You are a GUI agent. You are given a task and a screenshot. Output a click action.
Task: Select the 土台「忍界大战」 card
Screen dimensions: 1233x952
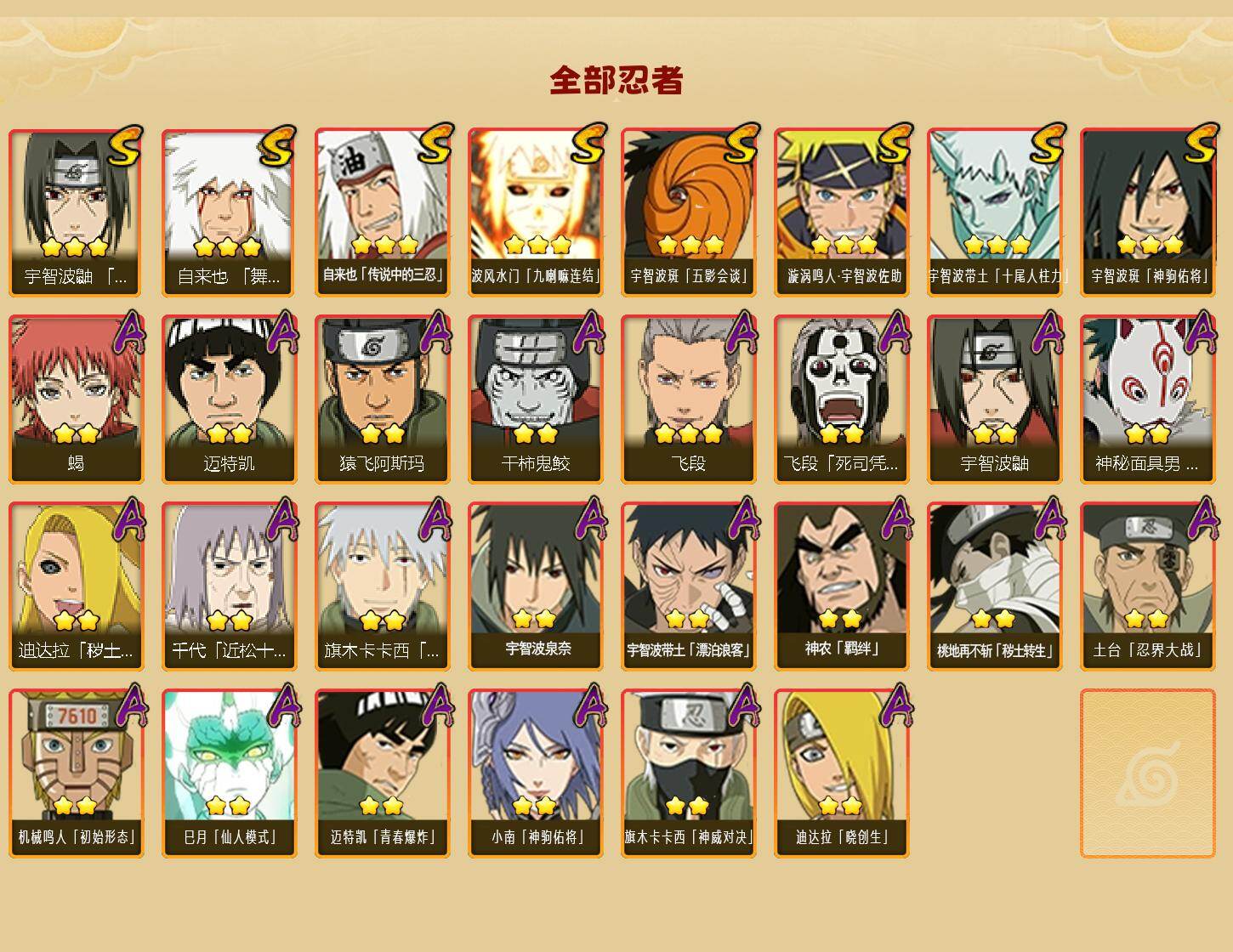1148,586
